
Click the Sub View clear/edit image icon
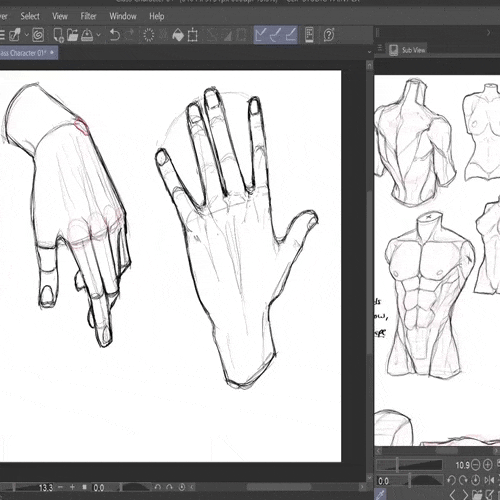pos(490,495)
